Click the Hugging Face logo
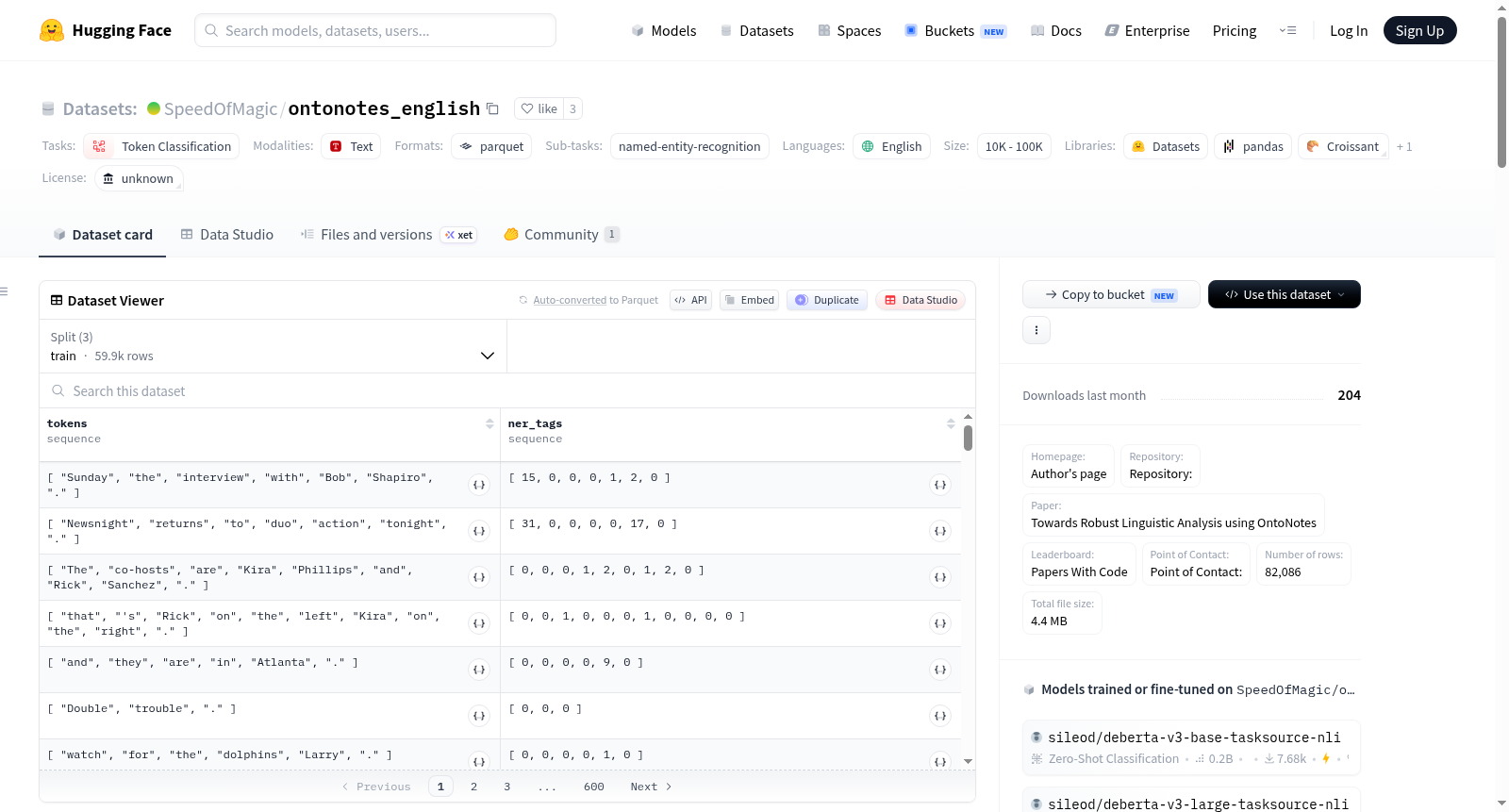The image size is (1509, 812). [x=52, y=30]
